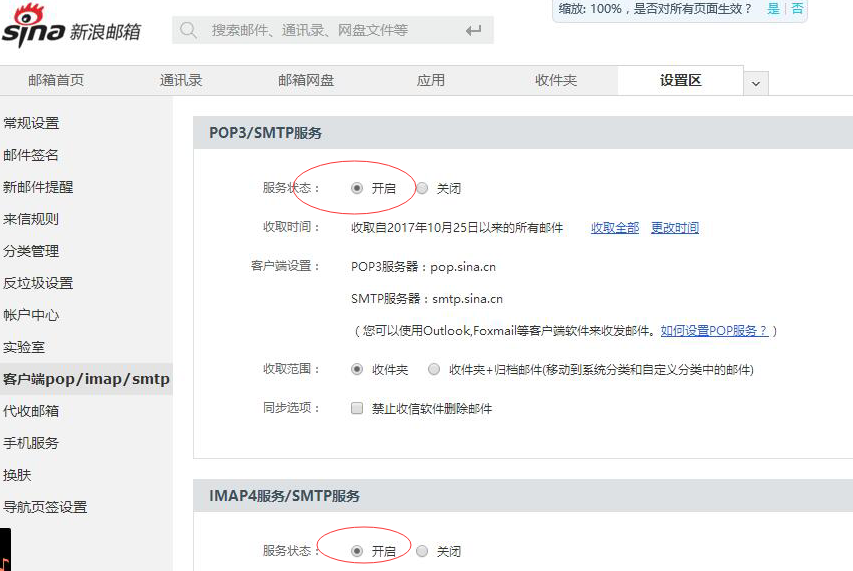The height and width of the screenshot is (571, 853).
Task: Select 关闭 for POP3/SMTP service status
Action: click(422, 188)
